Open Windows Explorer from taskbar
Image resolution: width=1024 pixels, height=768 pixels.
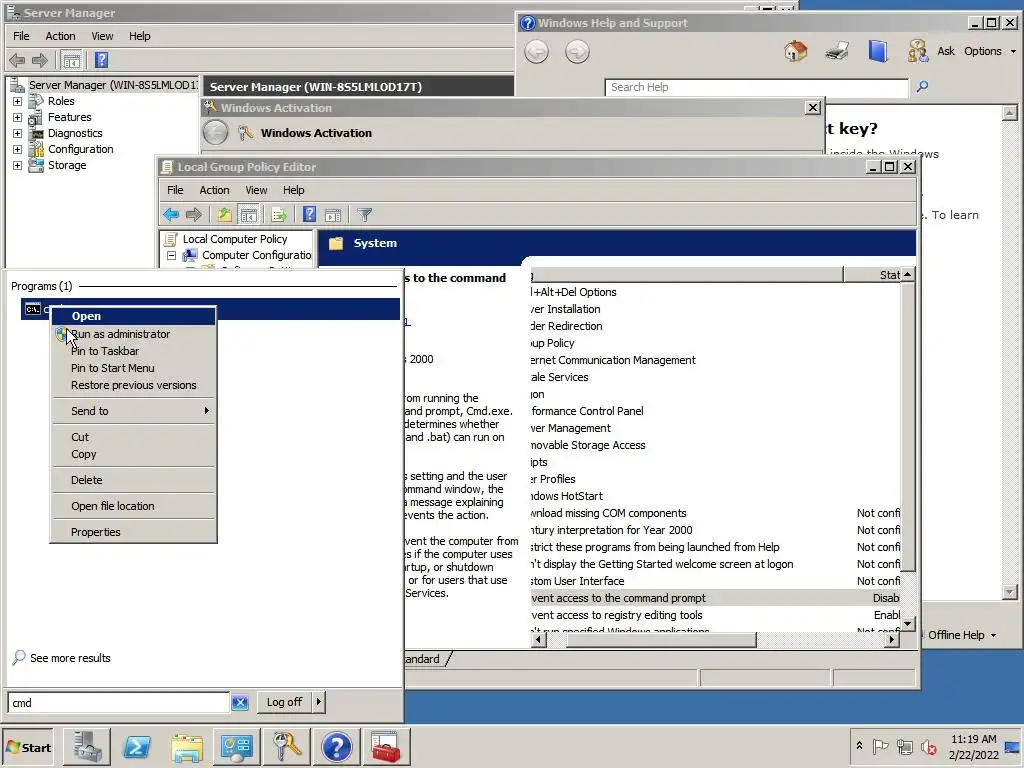pos(187,747)
